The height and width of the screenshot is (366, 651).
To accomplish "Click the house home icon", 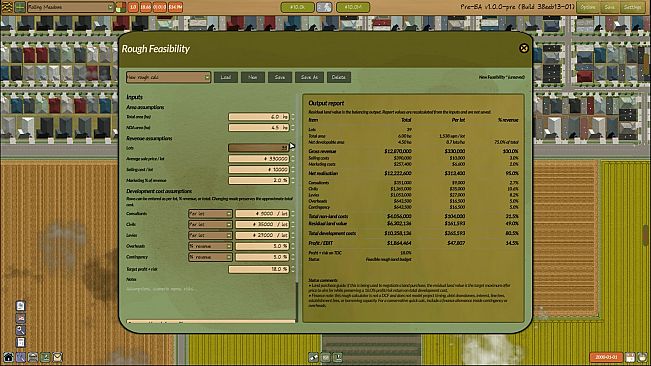I will [8, 357].
